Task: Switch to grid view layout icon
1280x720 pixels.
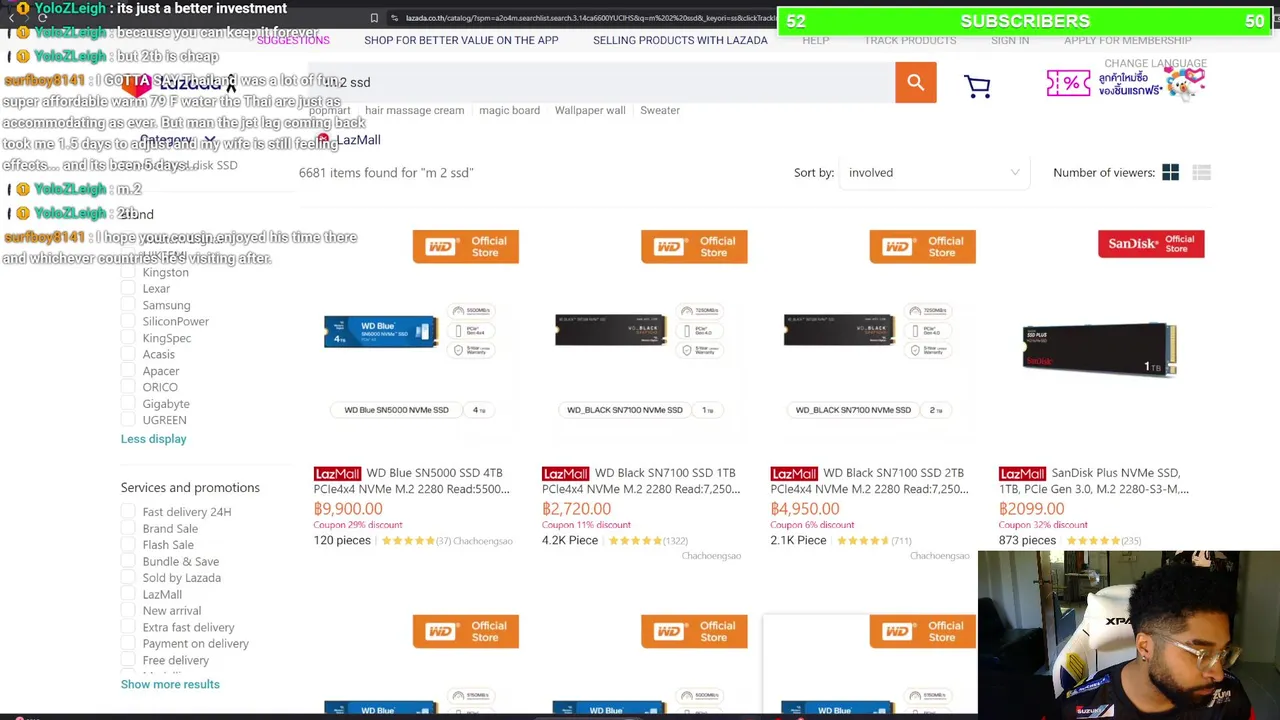Action: (1170, 173)
